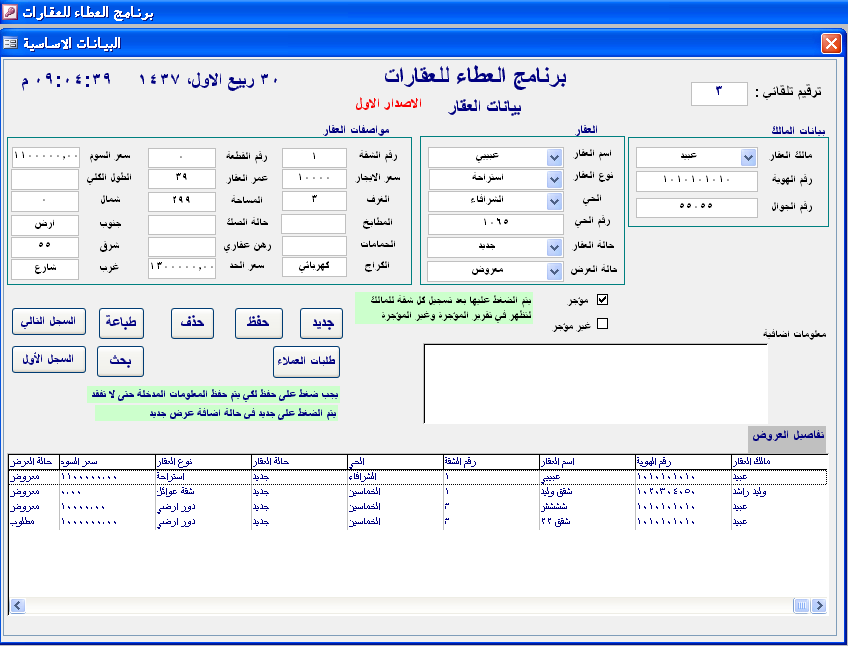Image resolution: width=848 pixels, height=646 pixels.
Task: Click the مطلوب status cell
Action: 34,522
